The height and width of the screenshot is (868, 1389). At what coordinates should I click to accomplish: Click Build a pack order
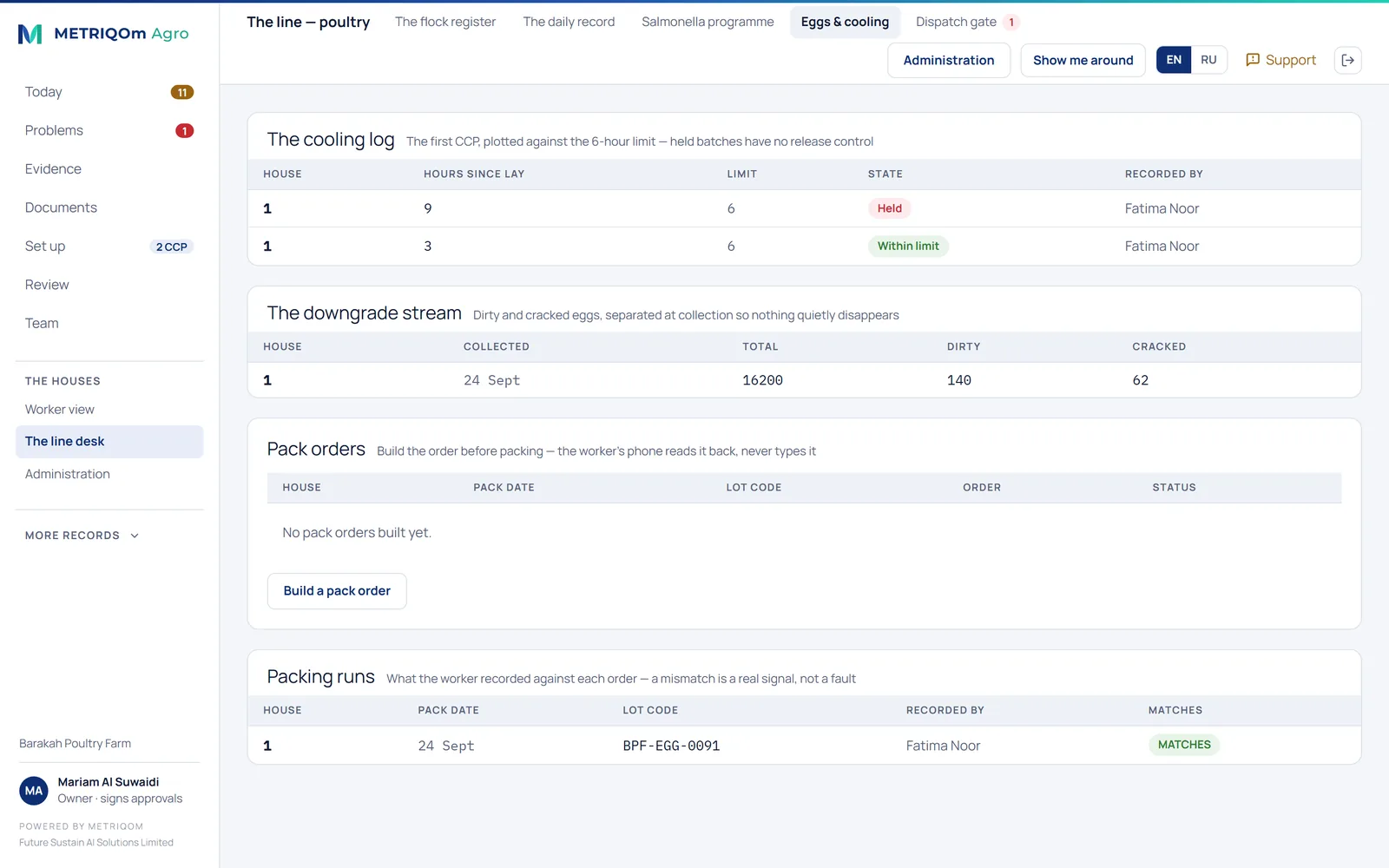coord(337,591)
